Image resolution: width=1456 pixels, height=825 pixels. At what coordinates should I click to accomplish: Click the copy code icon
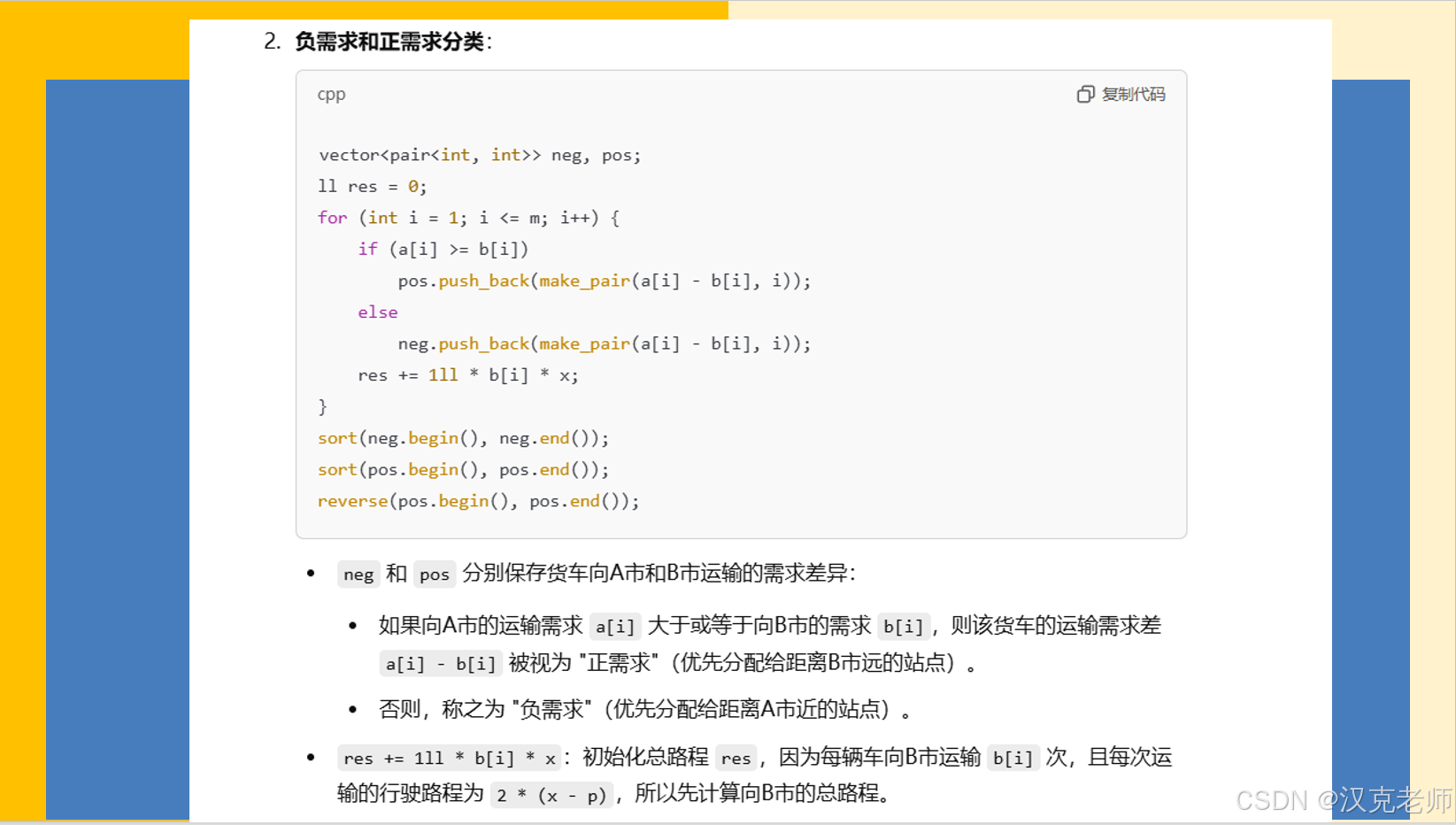pyautogui.click(x=1085, y=95)
